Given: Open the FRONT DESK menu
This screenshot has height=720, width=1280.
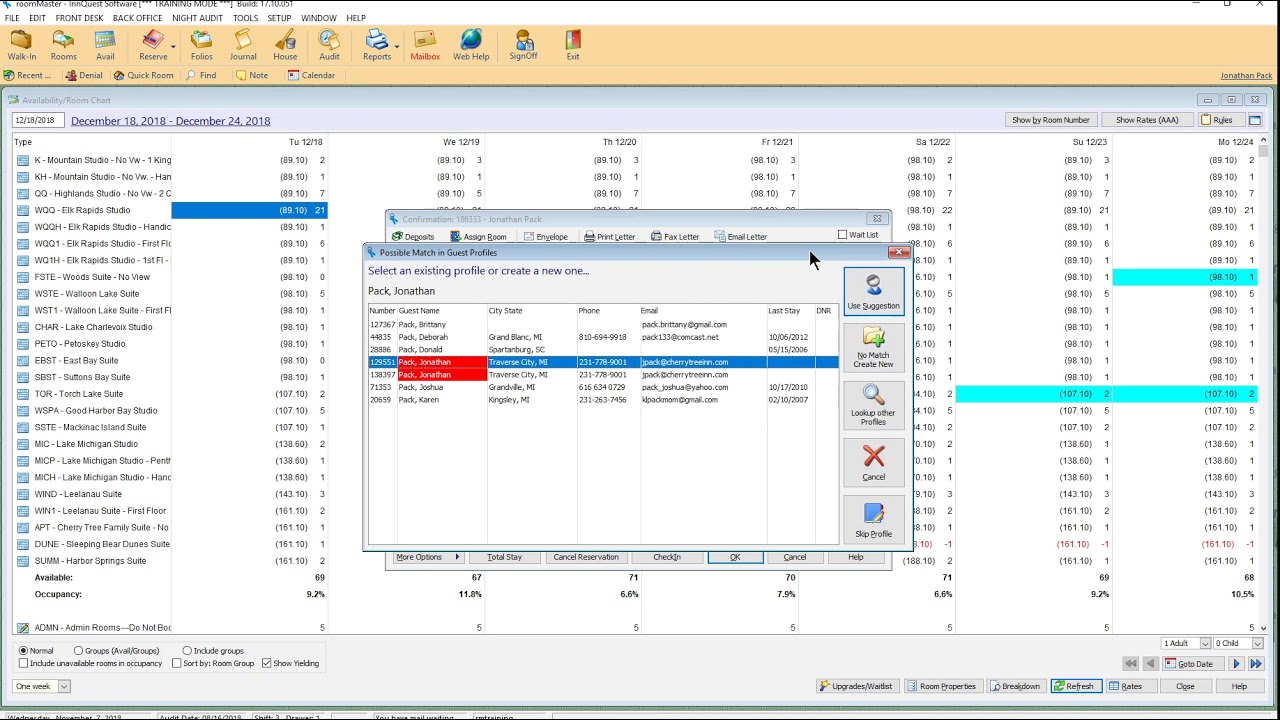Looking at the screenshot, I should click(x=79, y=18).
